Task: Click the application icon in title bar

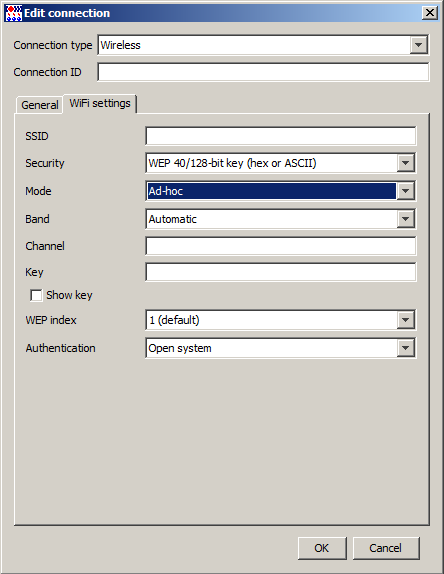Action: pos(14,13)
